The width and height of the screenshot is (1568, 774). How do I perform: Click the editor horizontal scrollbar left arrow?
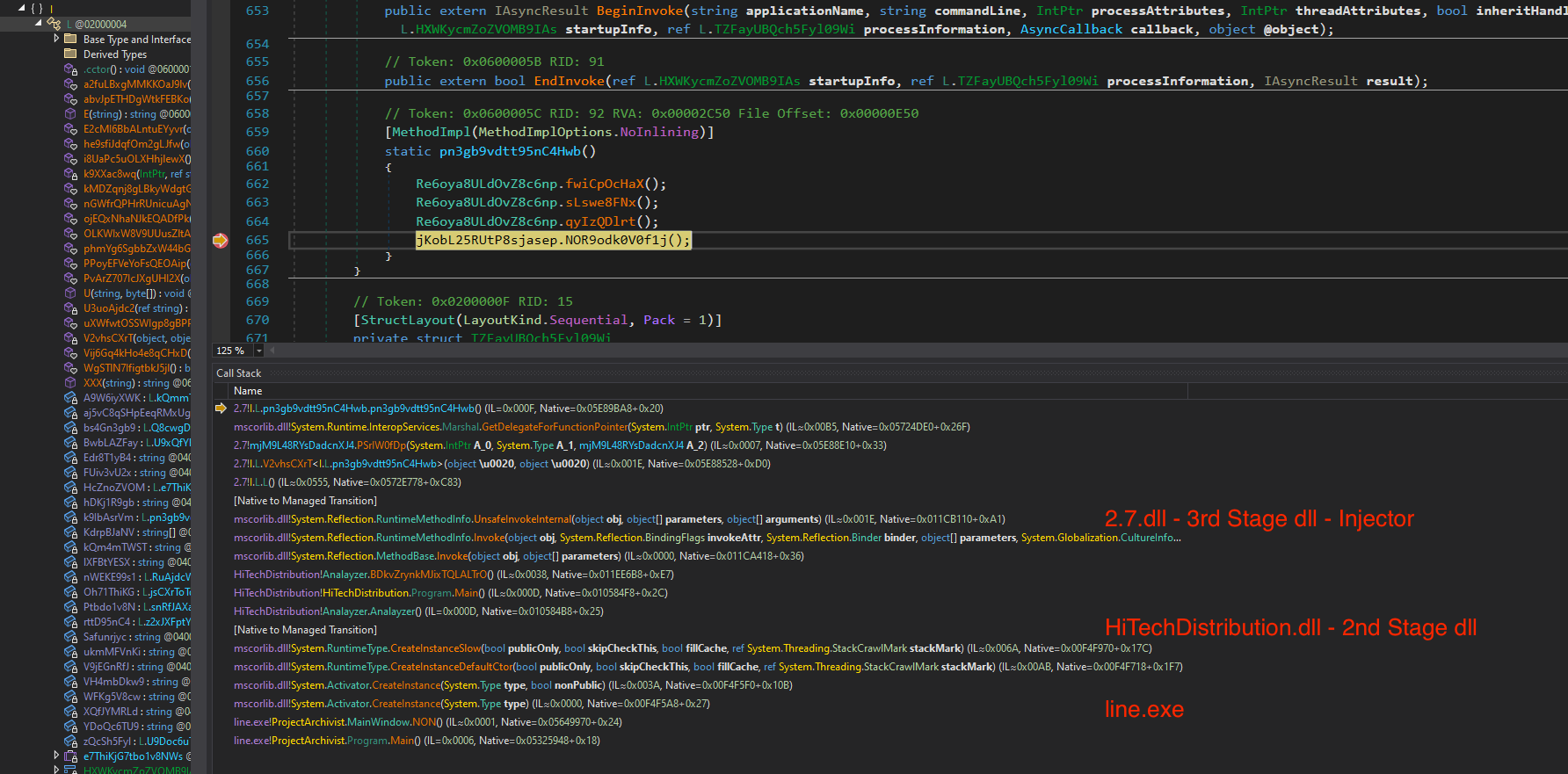[272, 351]
